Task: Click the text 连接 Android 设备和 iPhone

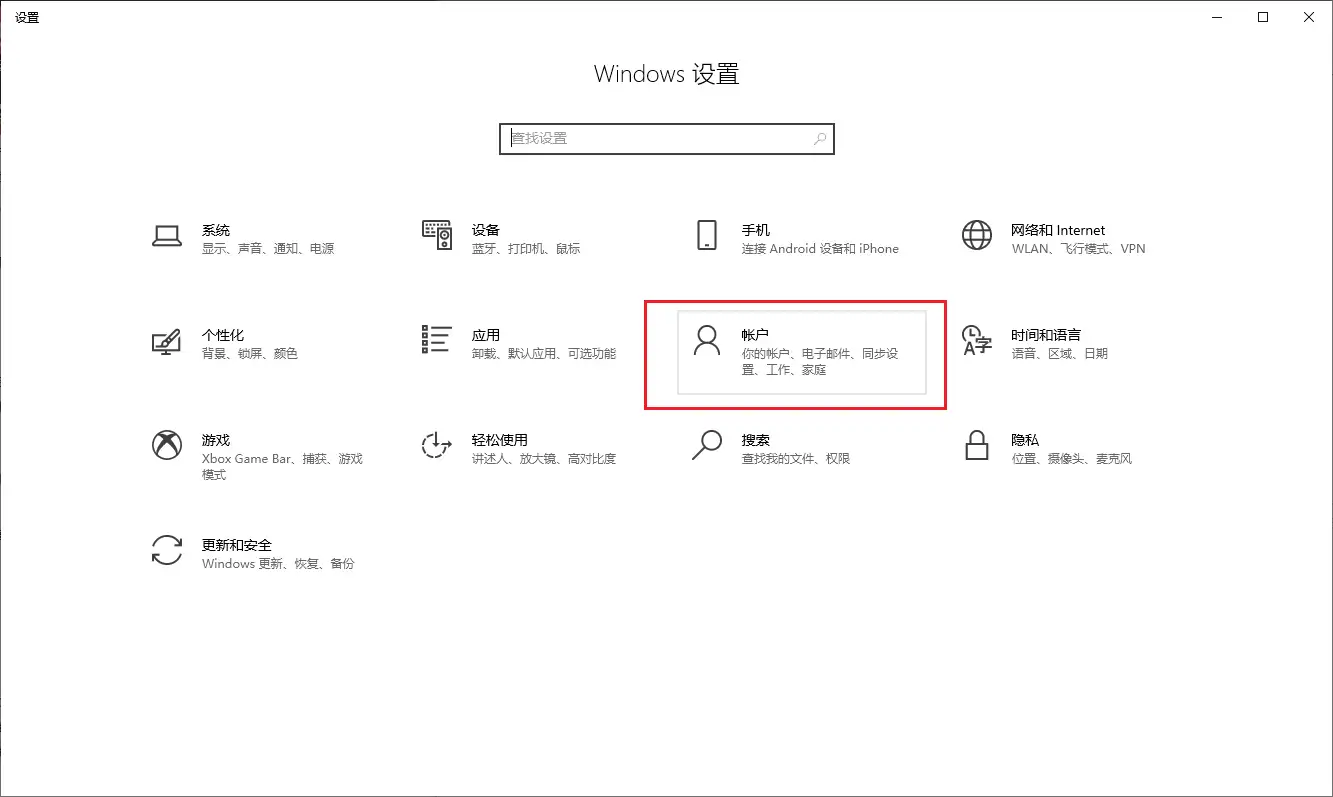Action: [820, 249]
